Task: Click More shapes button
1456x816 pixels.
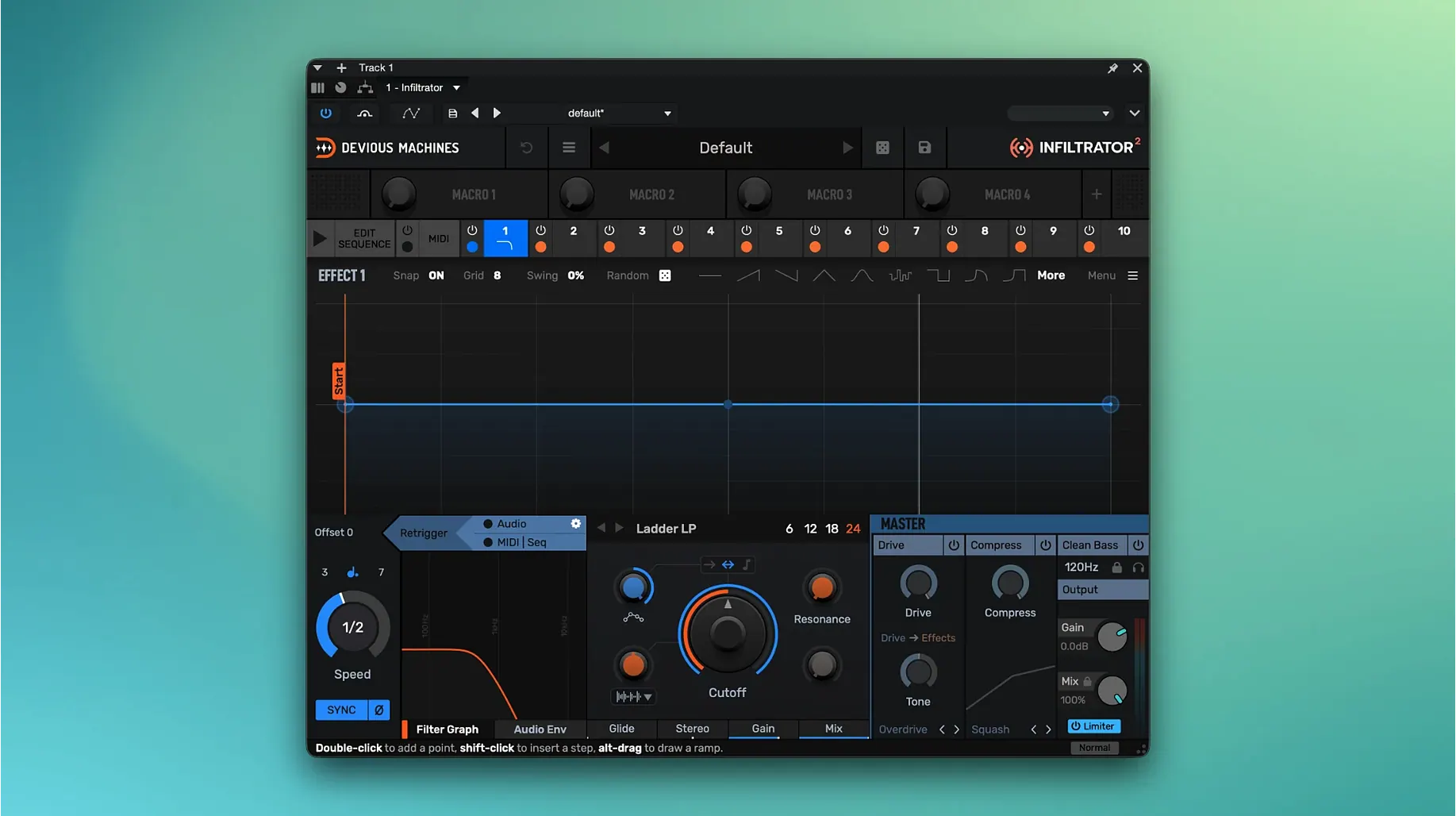Action: [x=1051, y=275]
